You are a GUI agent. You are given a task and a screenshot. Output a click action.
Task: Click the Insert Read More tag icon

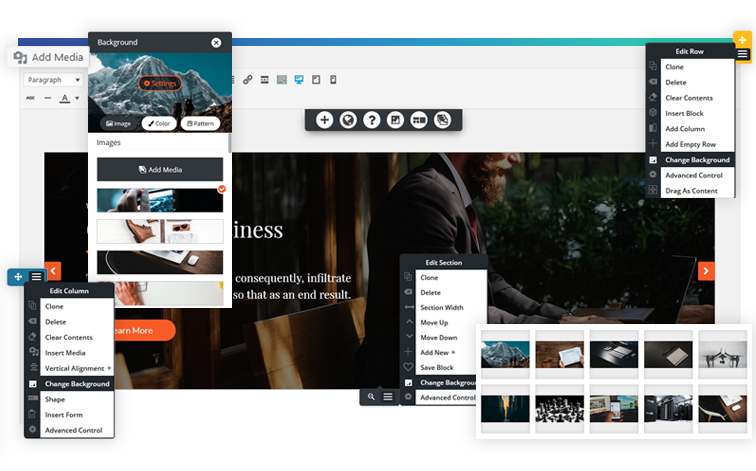265,80
